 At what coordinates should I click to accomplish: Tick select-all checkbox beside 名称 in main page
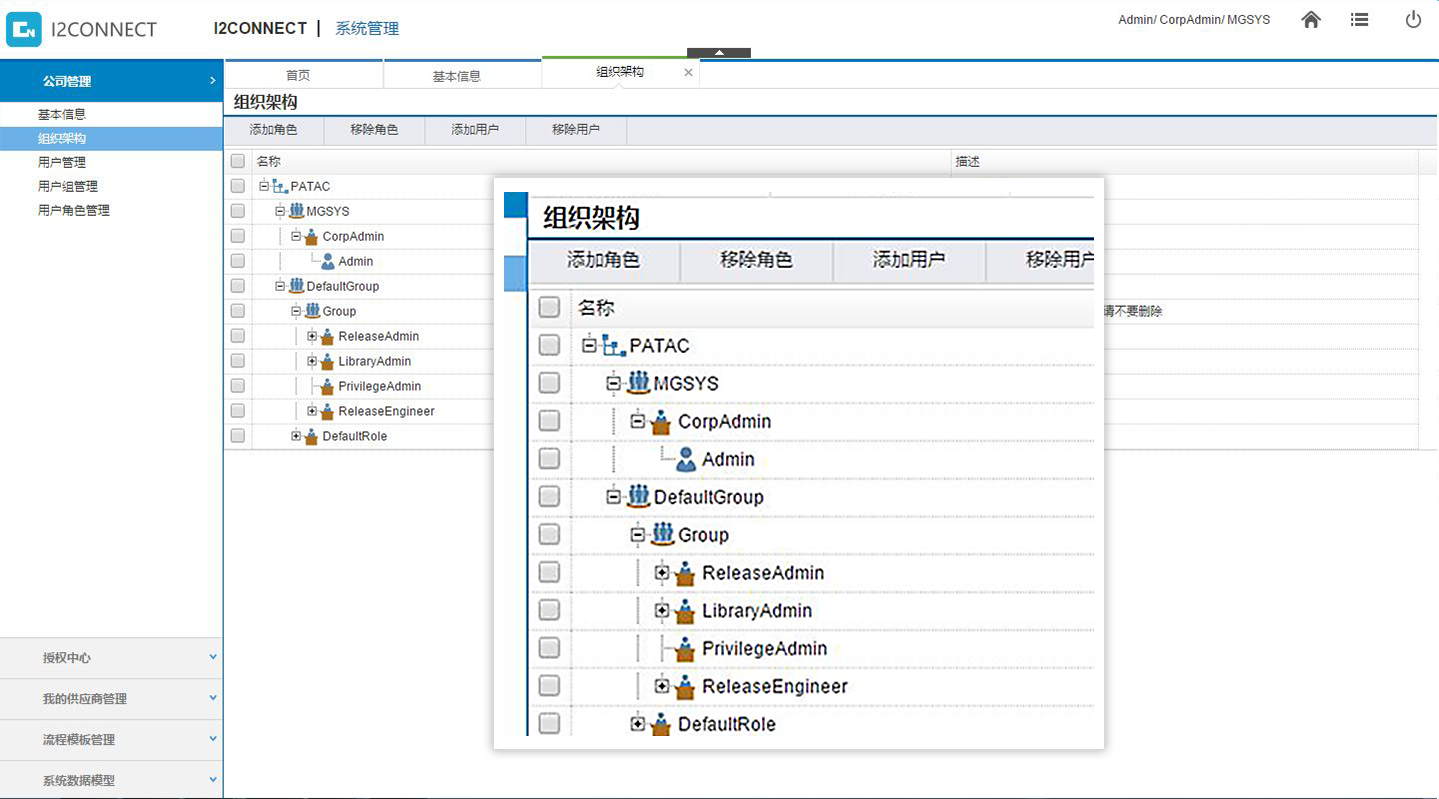click(238, 161)
